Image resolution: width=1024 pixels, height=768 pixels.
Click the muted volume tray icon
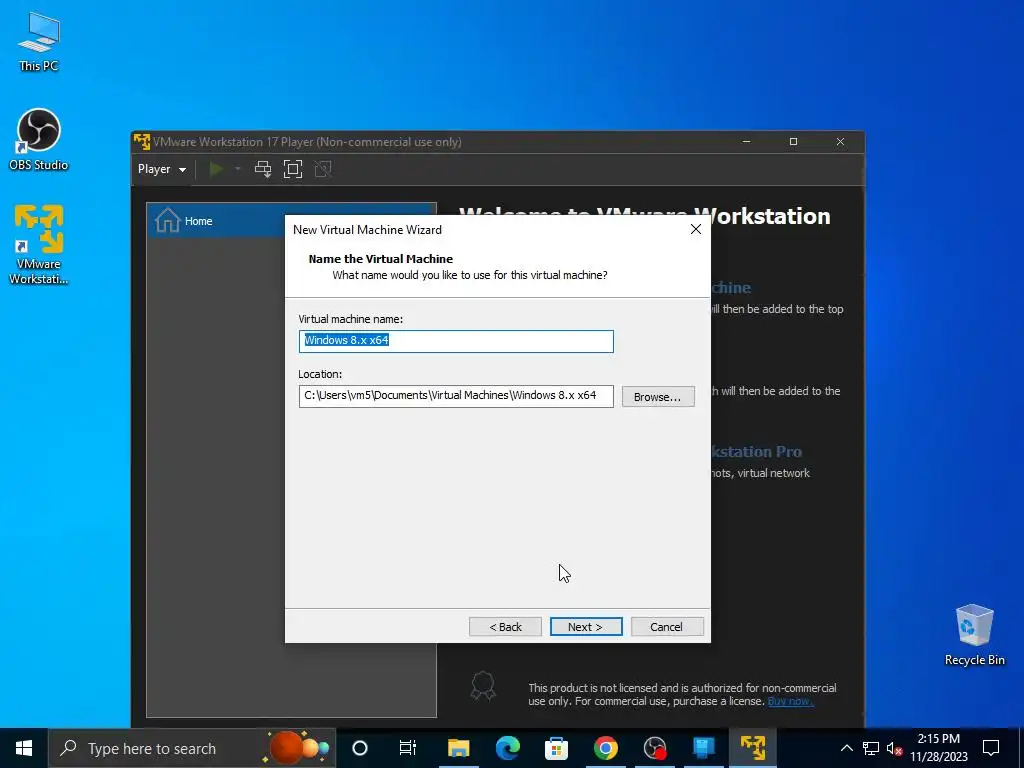pos(894,748)
